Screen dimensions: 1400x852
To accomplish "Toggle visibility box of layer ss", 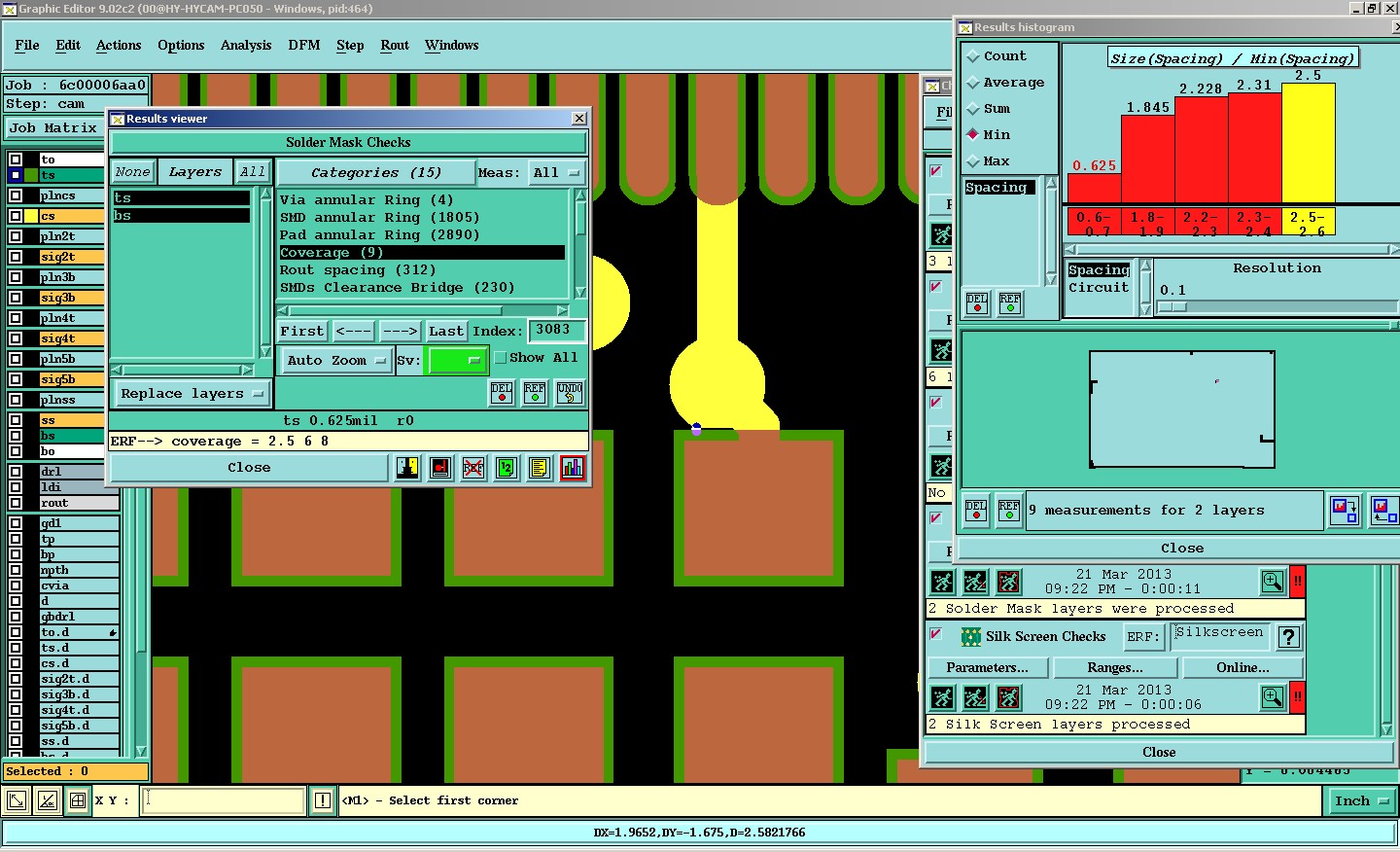I will 16,420.
